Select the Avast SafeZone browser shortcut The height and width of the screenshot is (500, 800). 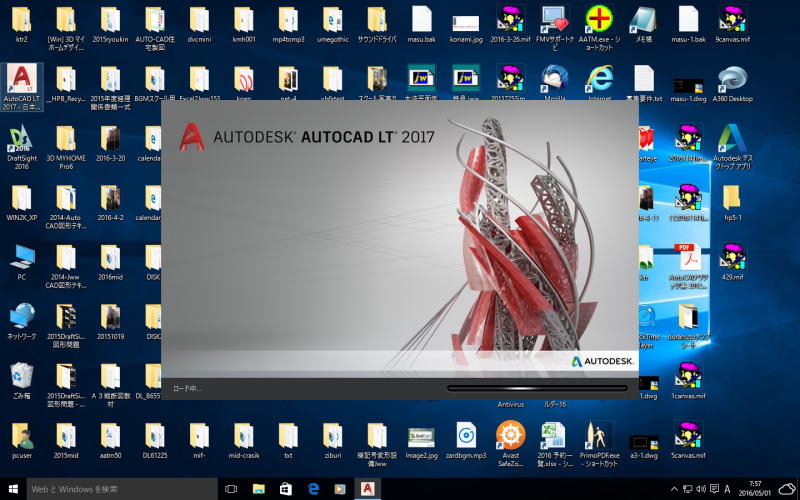click(510, 444)
